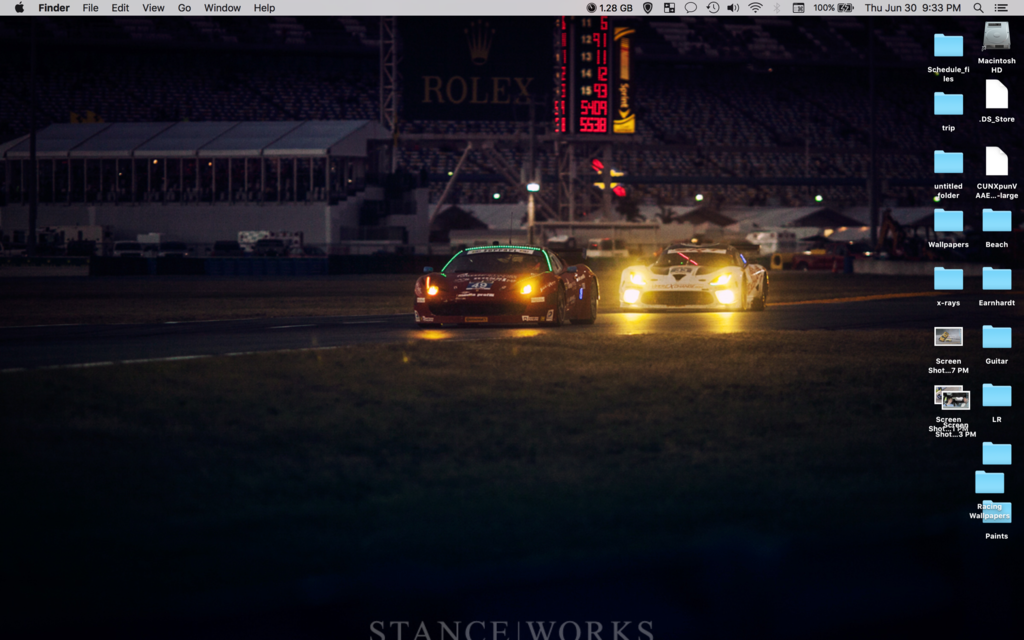Open the Go menu
The width and height of the screenshot is (1024, 640).
pyautogui.click(x=184, y=8)
